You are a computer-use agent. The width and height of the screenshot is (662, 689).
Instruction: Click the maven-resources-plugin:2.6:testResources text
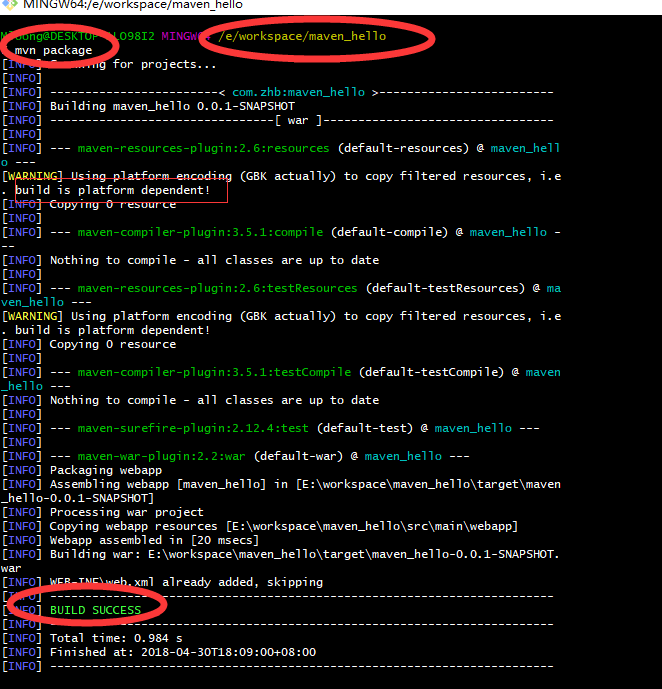coord(217,288)
